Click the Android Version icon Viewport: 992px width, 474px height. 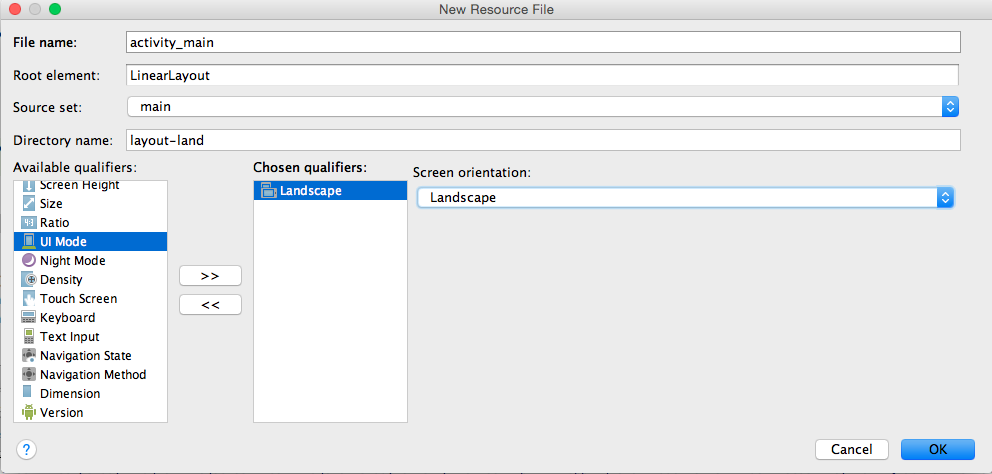click(x=28, y=412)
